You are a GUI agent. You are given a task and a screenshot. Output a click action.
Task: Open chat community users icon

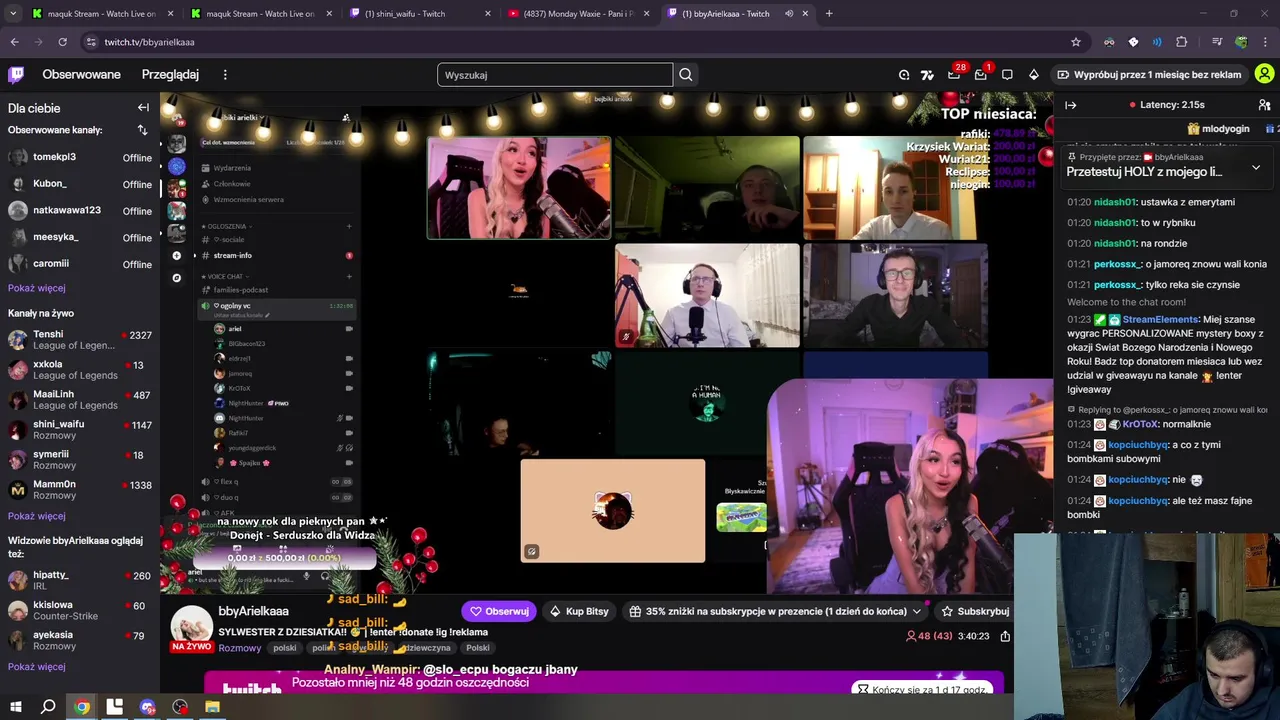1264,105
